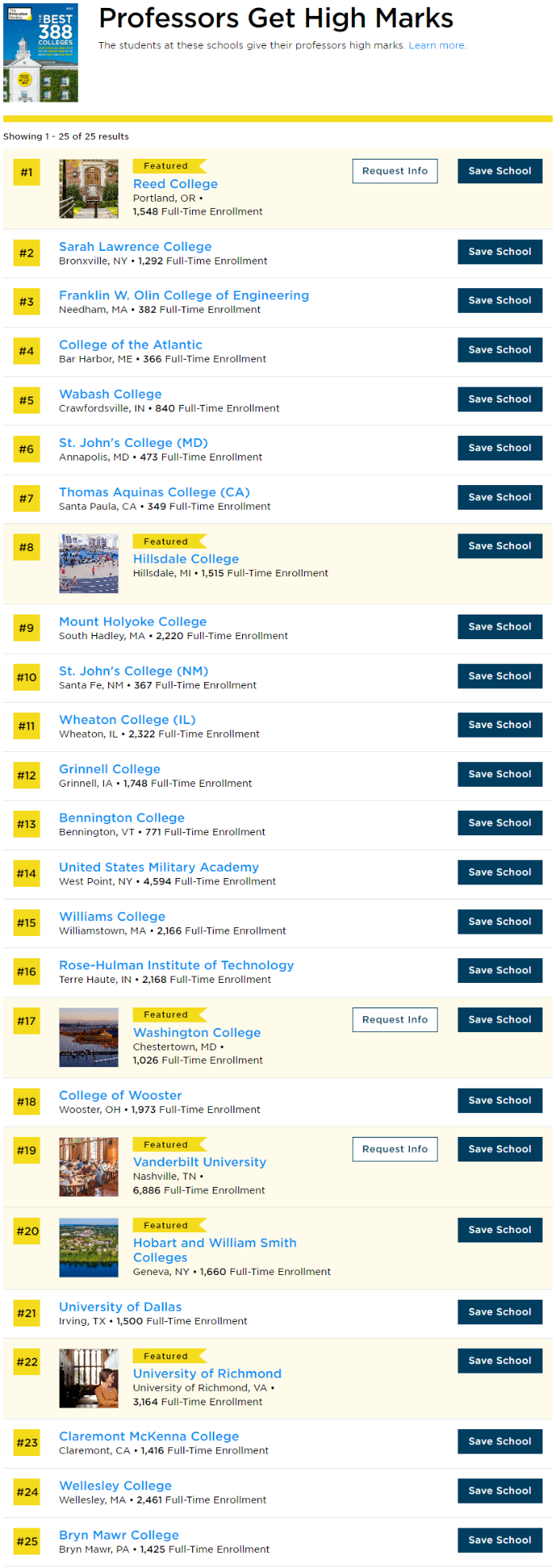Image resolution: width=556 pixels, height=1568 pixels.
Task: Save School for Williams College
Action: click(x=500, y=922)
